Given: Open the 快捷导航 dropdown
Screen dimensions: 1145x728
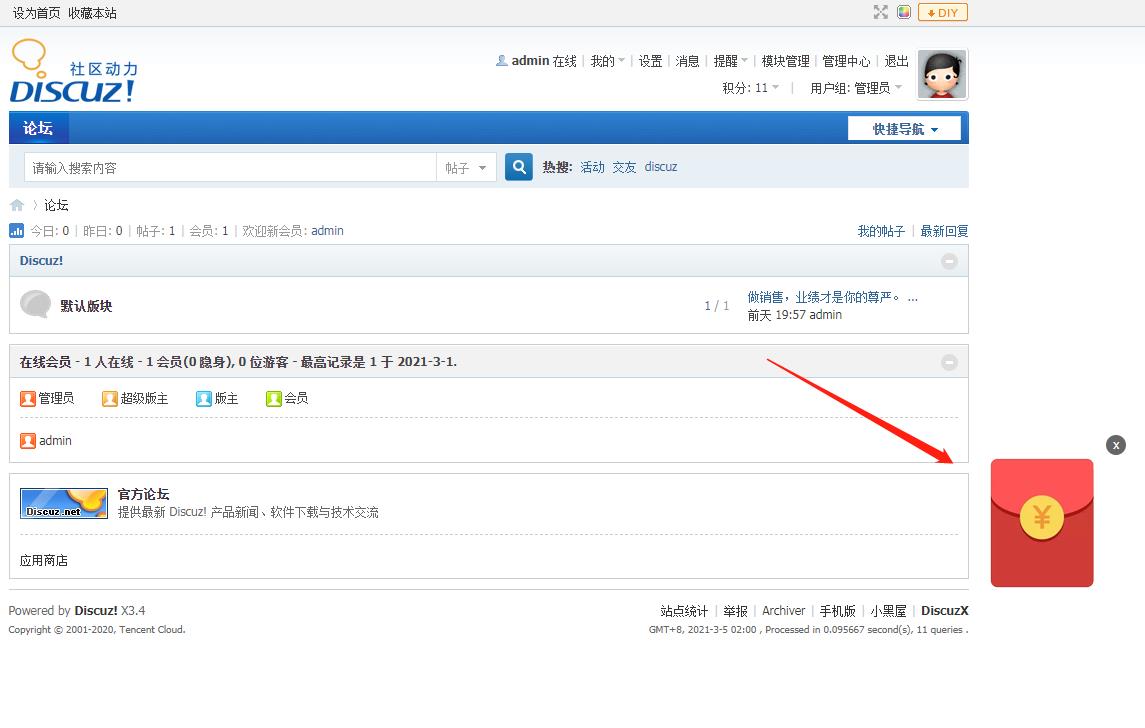Looking at the screenshot, I should tap(904, 129).
